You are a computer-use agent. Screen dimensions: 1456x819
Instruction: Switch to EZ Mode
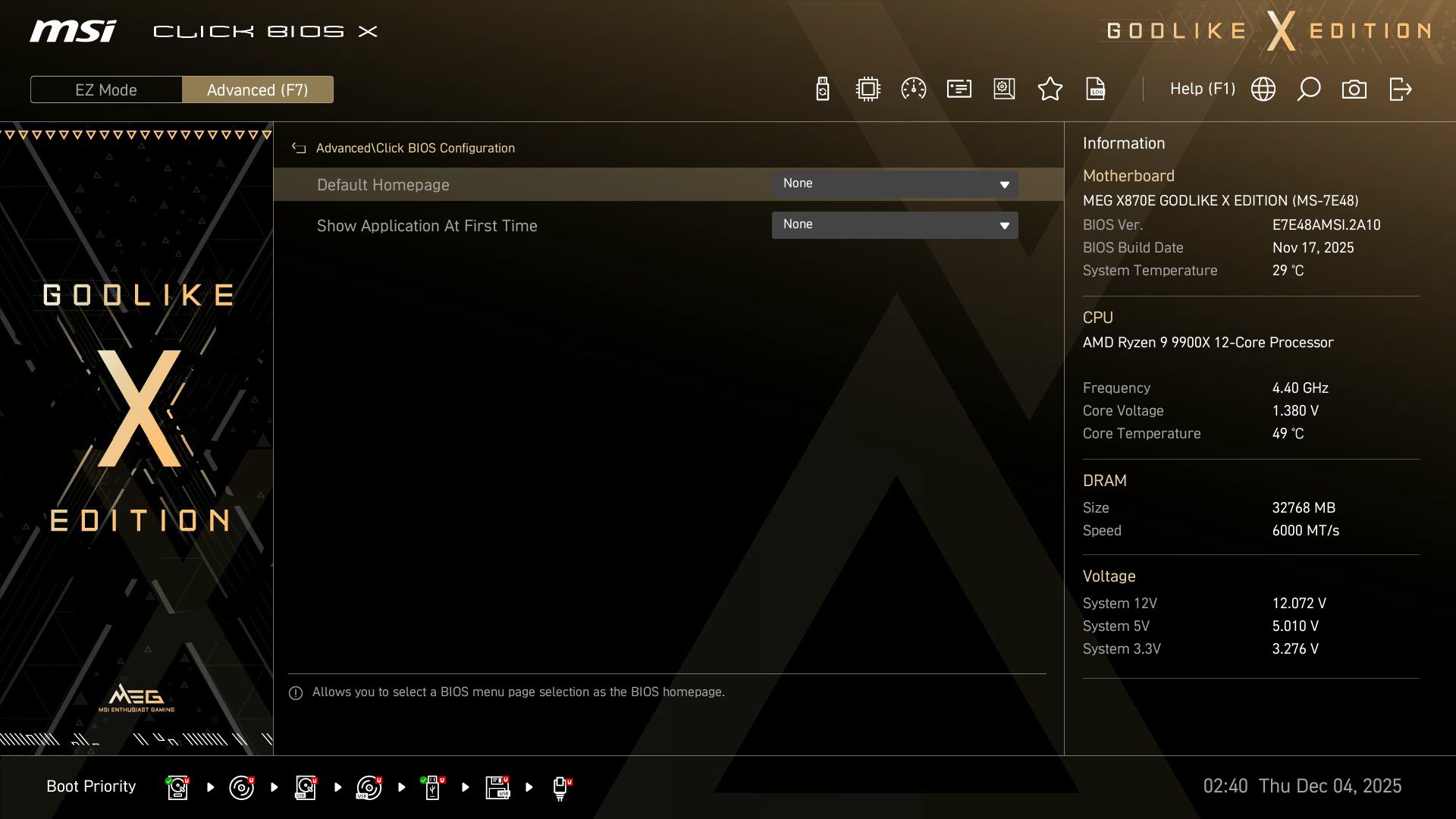tap(106, 89)
